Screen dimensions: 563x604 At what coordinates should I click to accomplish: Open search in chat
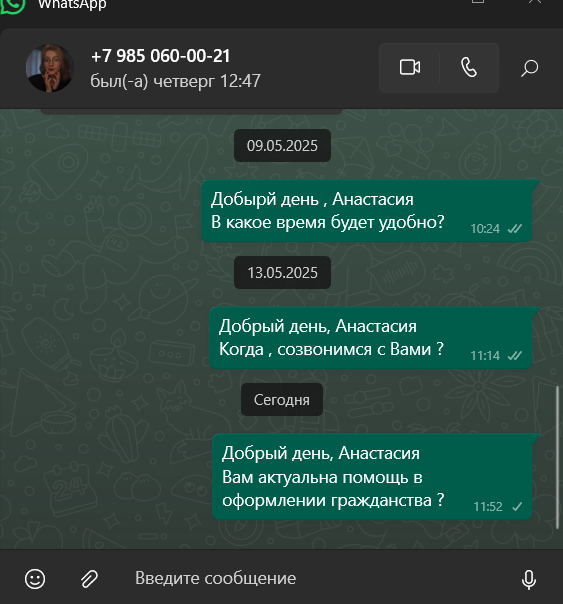coord(529,68)
